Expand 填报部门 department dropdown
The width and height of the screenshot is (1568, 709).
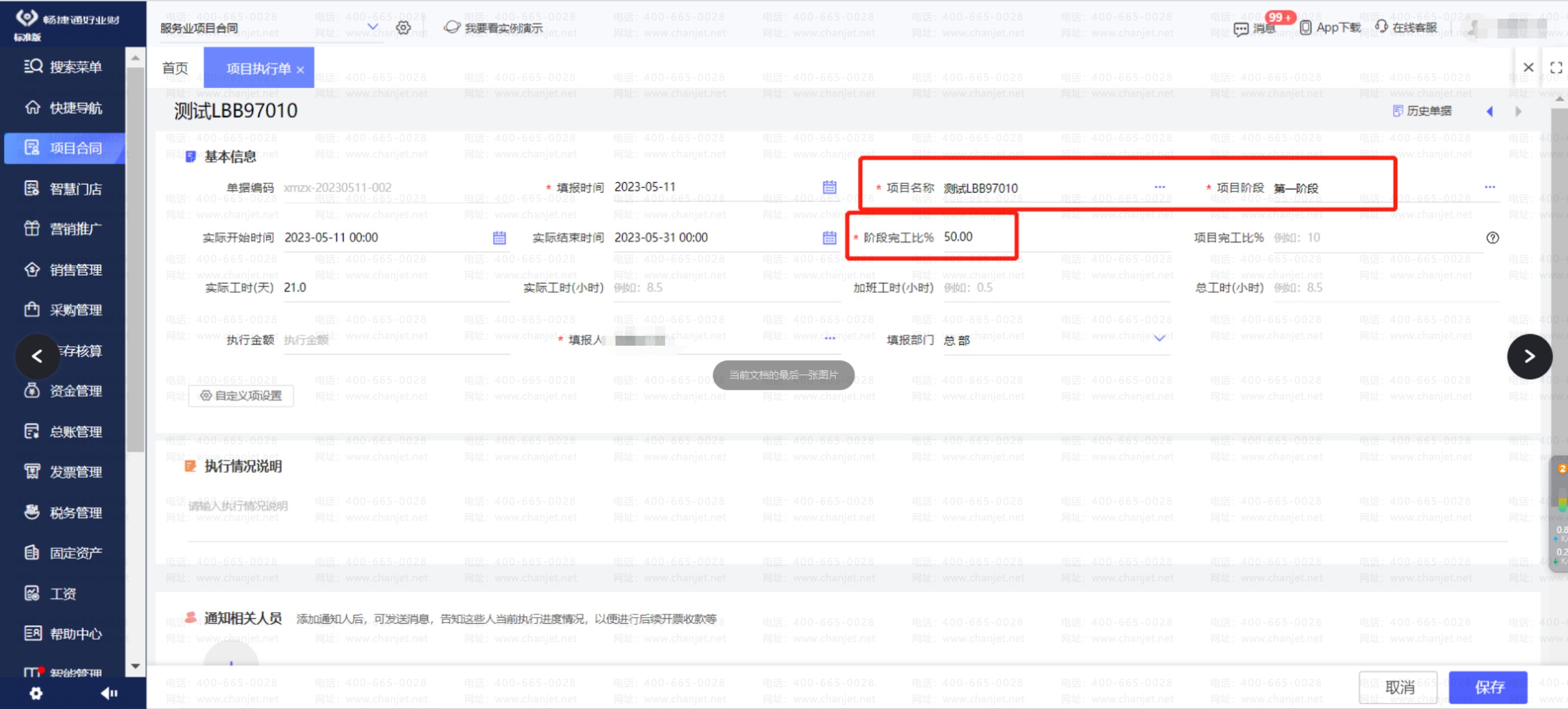pos(1159,339)
